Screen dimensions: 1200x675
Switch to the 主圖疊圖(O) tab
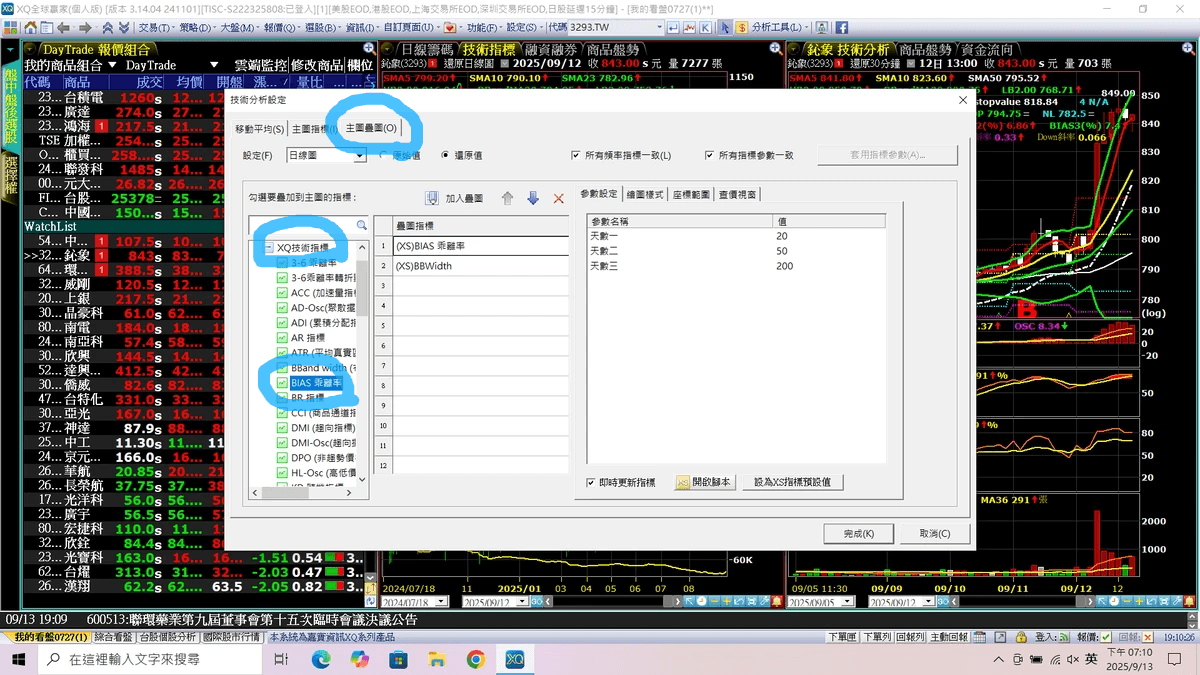click(371, 128)
